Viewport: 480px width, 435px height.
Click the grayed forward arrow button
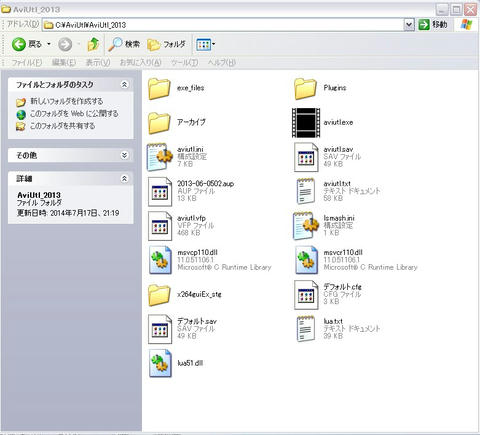pos(65,44)
